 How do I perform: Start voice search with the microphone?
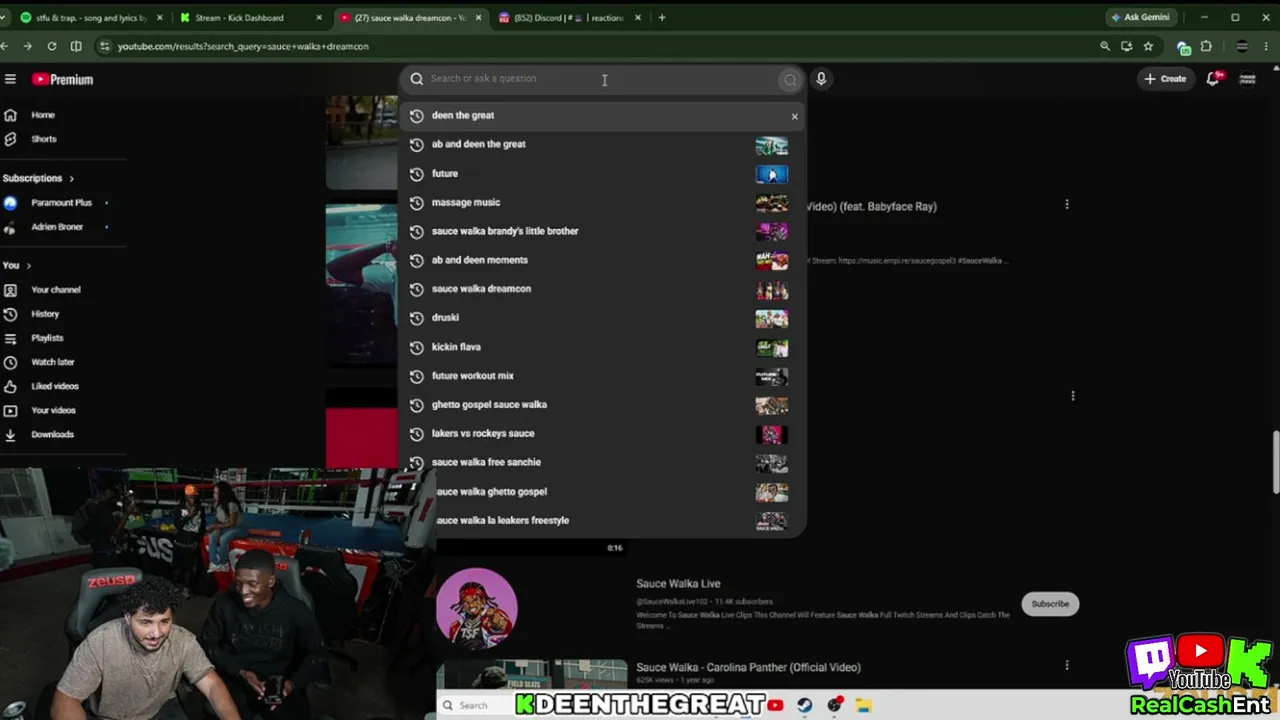pyautogui.click(x=821, y=79)
